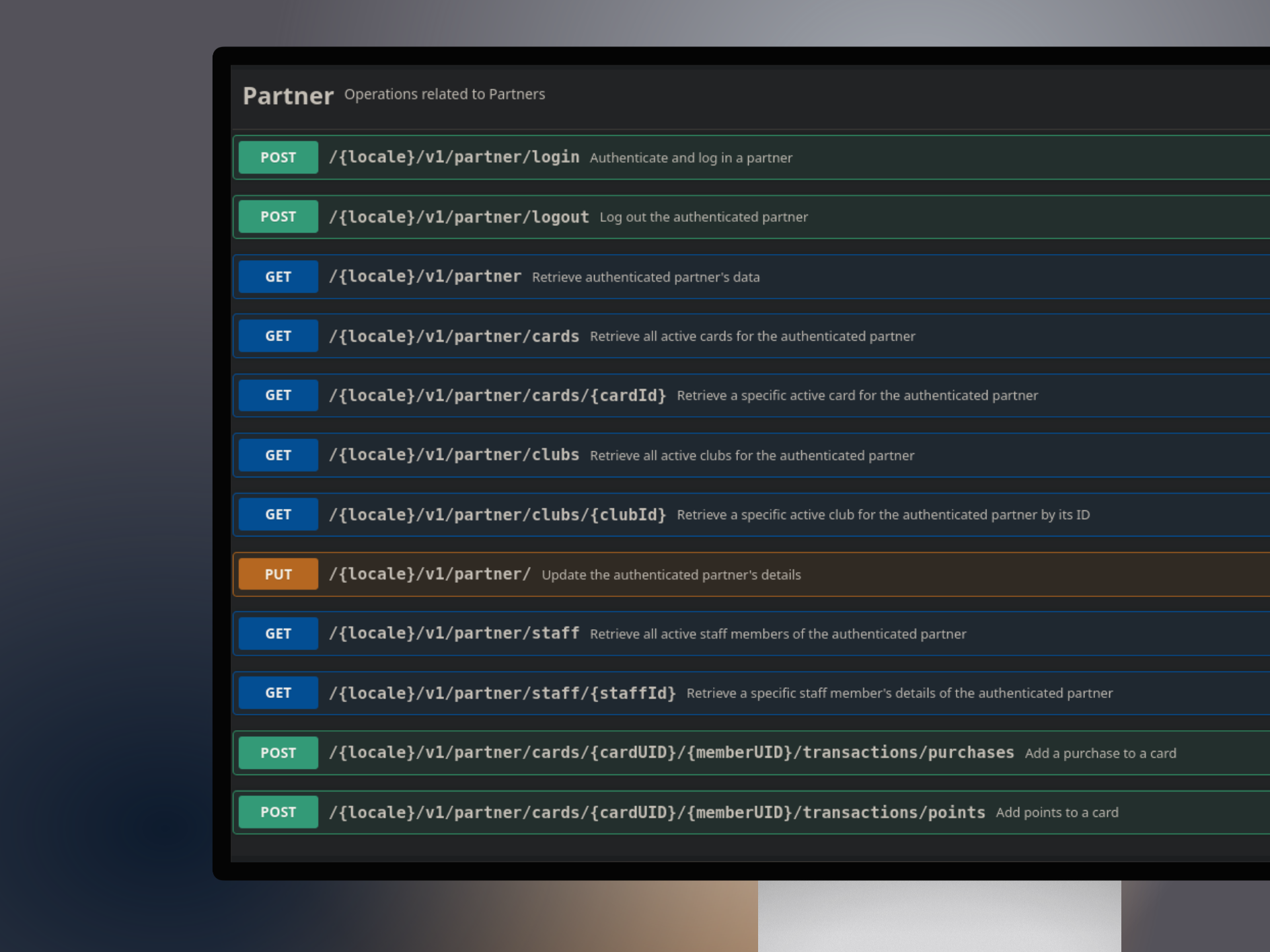Expand the transactions/points POST endpoint

(657, 812)
